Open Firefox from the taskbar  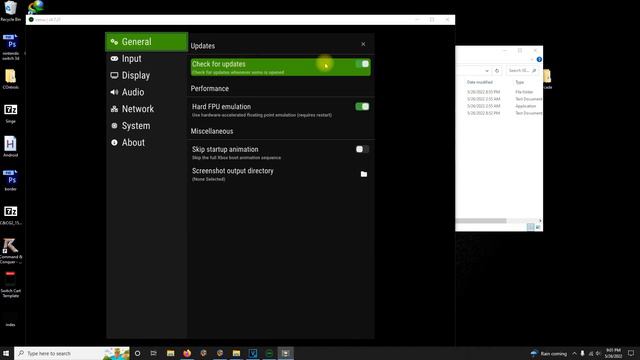click(187, 353)
